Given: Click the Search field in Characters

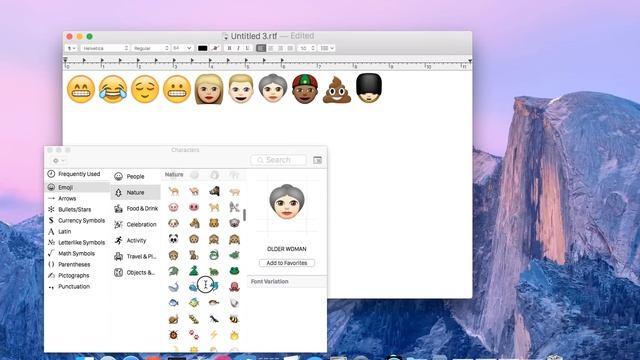Looking at the screenshot, I should tap(278, 160).
